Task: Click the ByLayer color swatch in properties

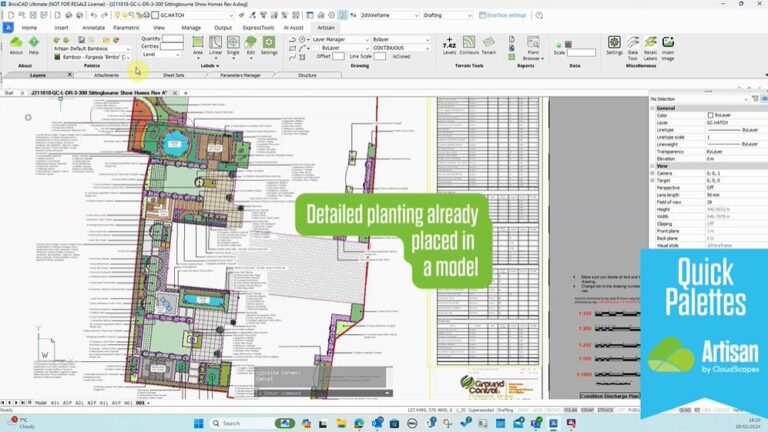Action: [x=712, y=115]
